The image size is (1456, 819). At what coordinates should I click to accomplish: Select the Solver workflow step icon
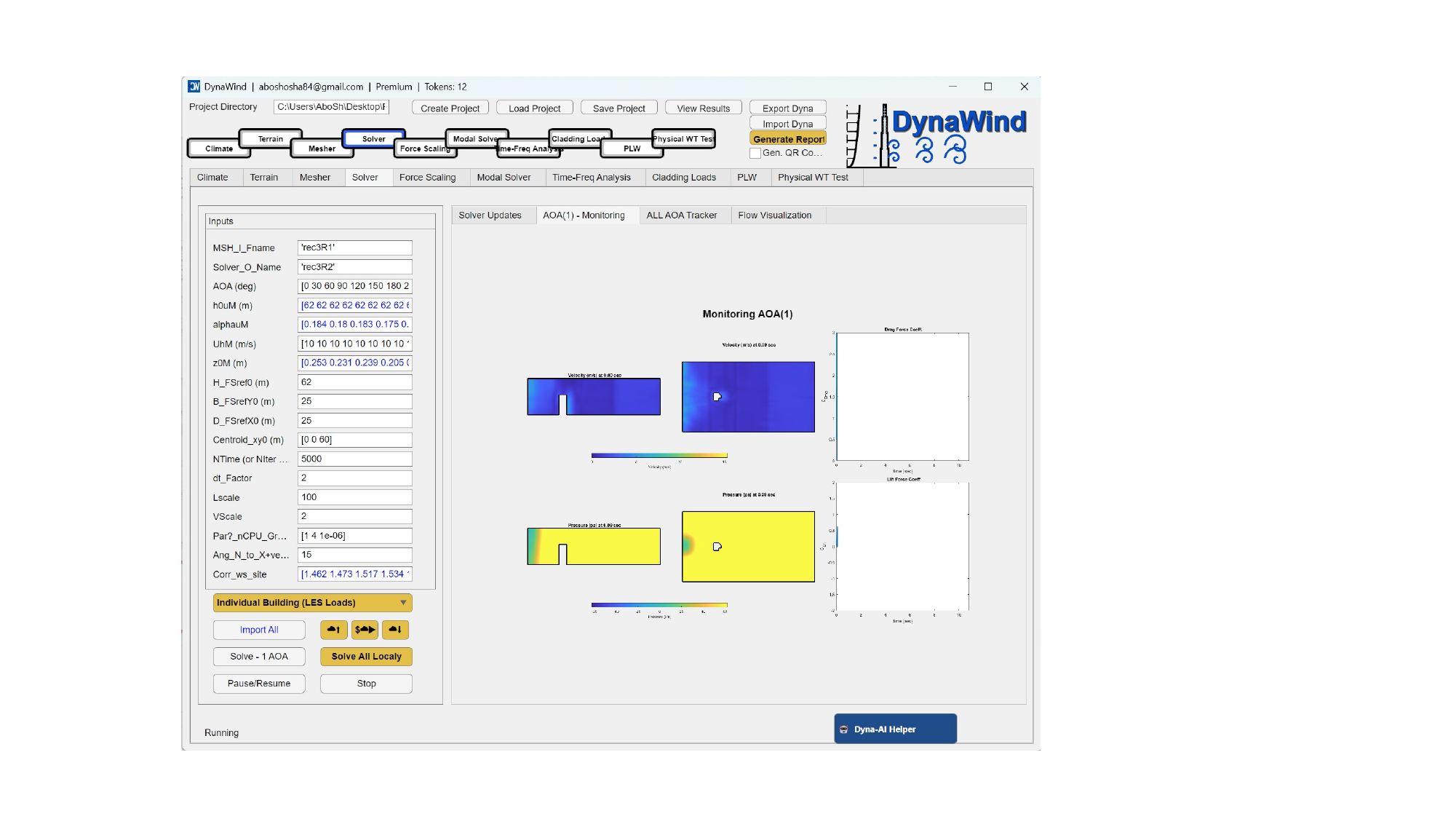[x=373, y=138]
